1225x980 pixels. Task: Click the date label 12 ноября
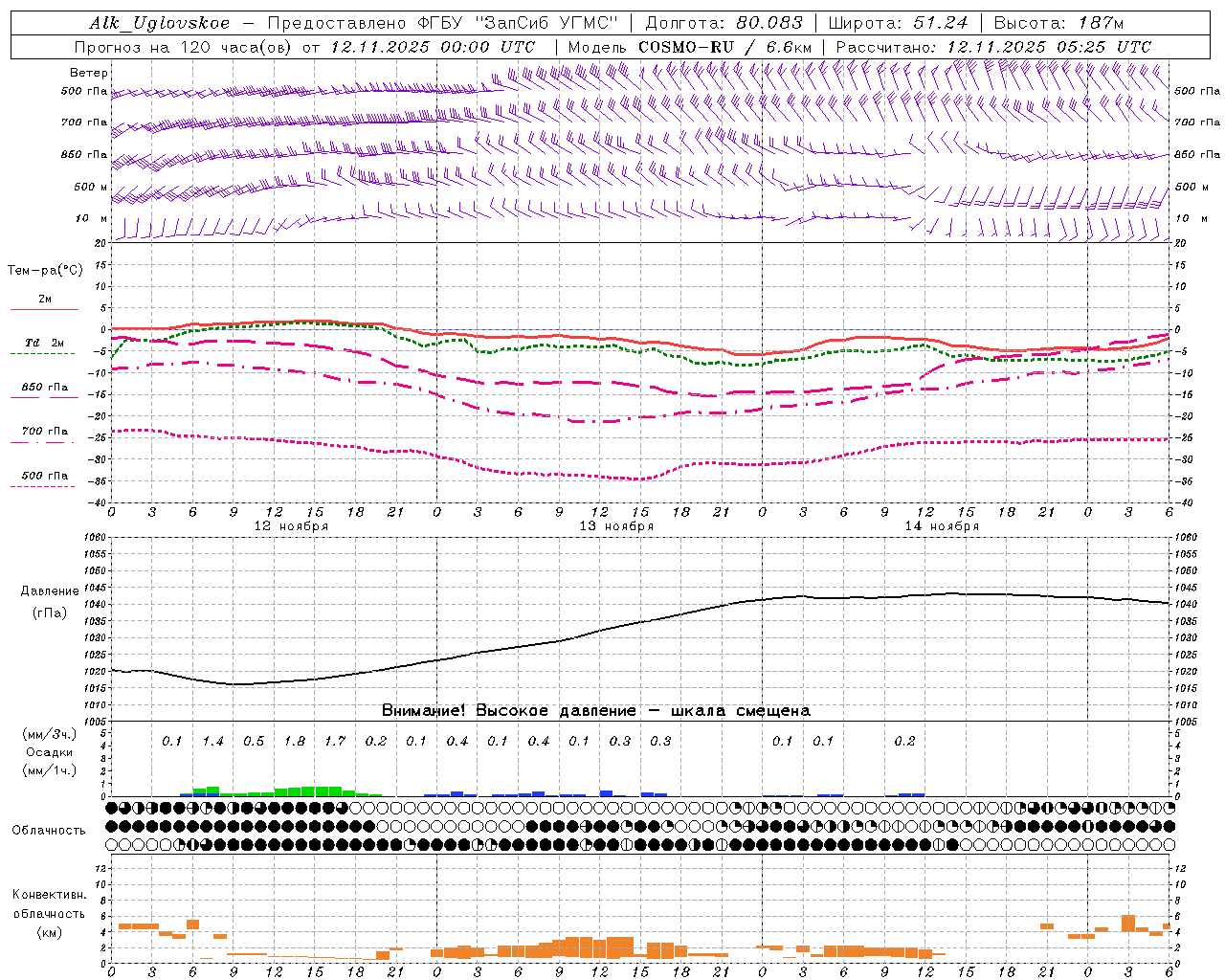coord(291,526)
